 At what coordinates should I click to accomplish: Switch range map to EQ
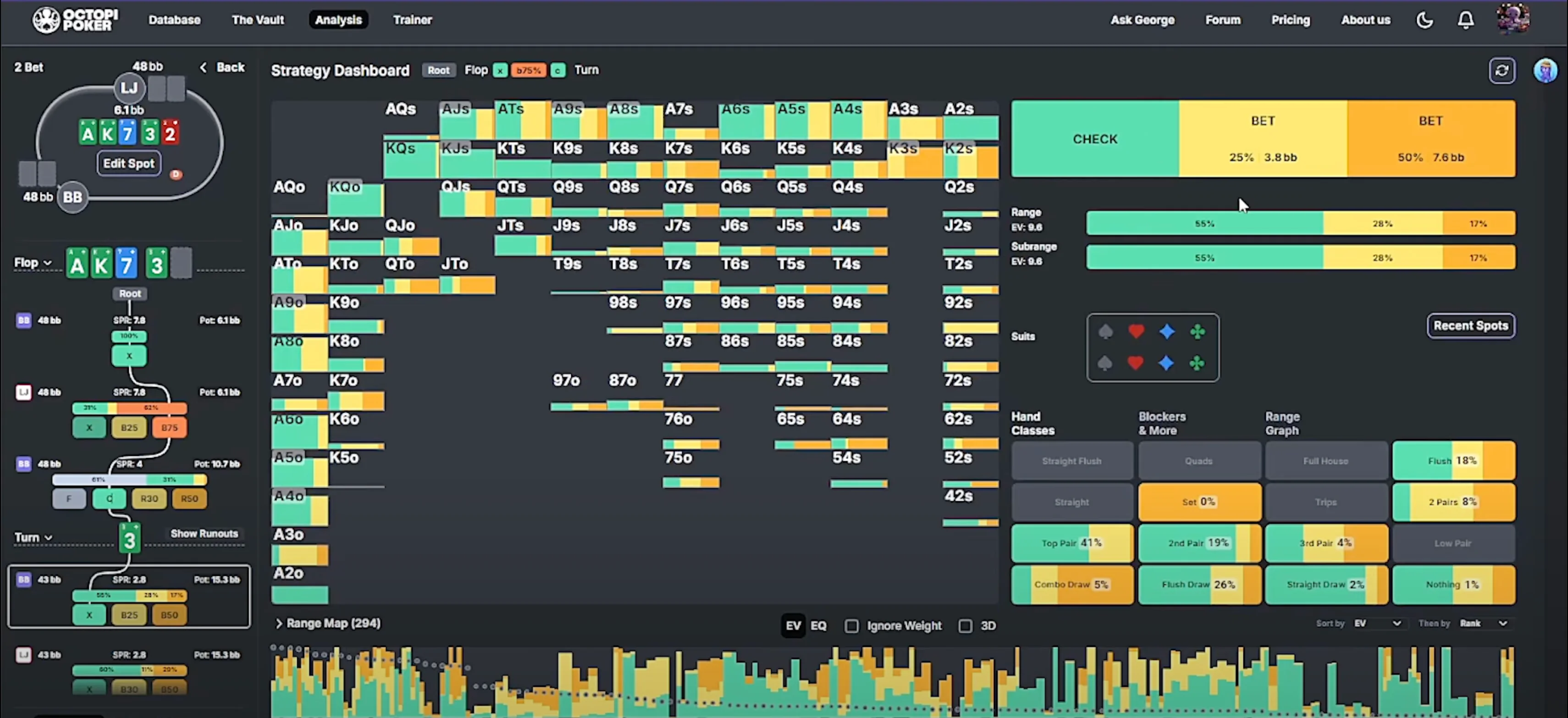click(818, 625)
